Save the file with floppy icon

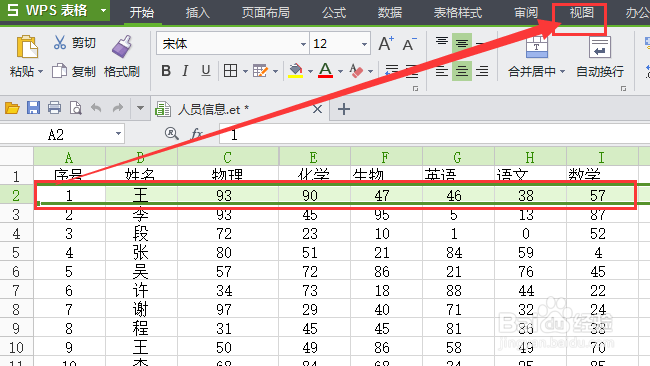pos(33,108)
